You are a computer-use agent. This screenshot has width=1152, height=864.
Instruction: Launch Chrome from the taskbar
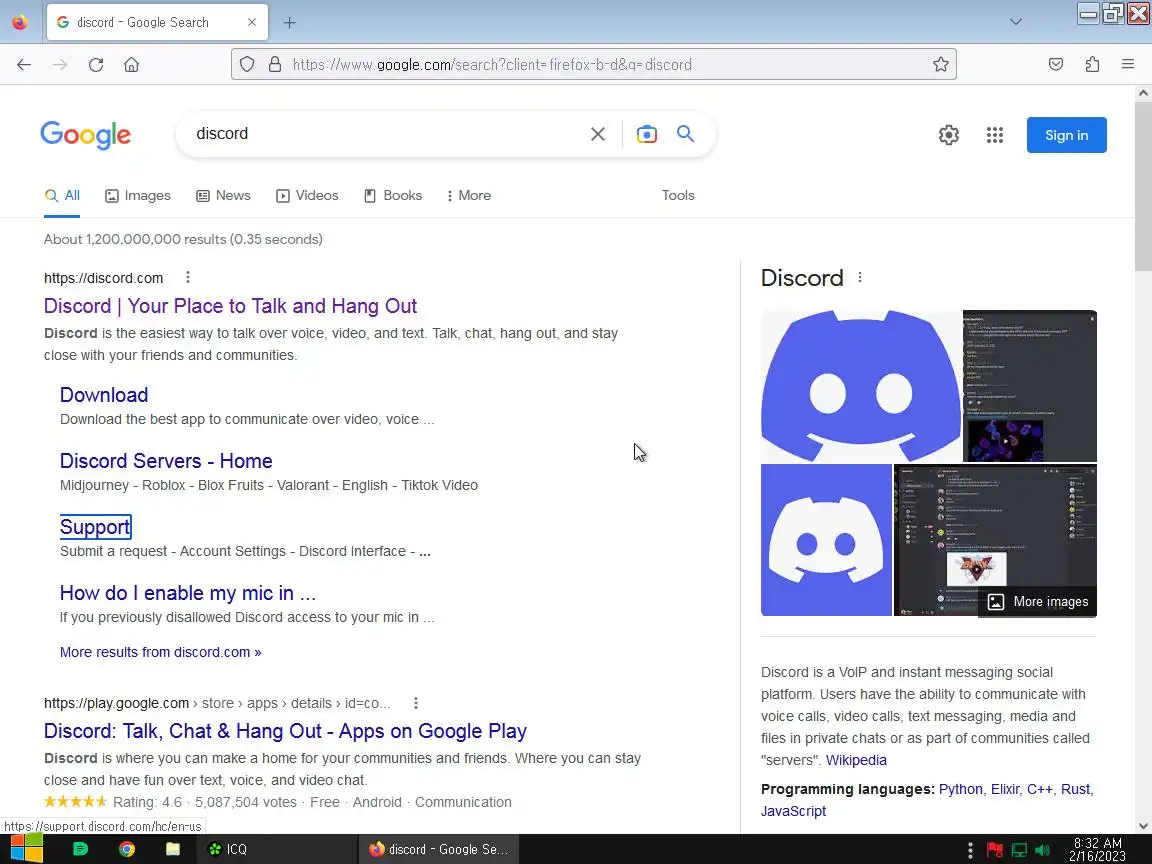127,849
